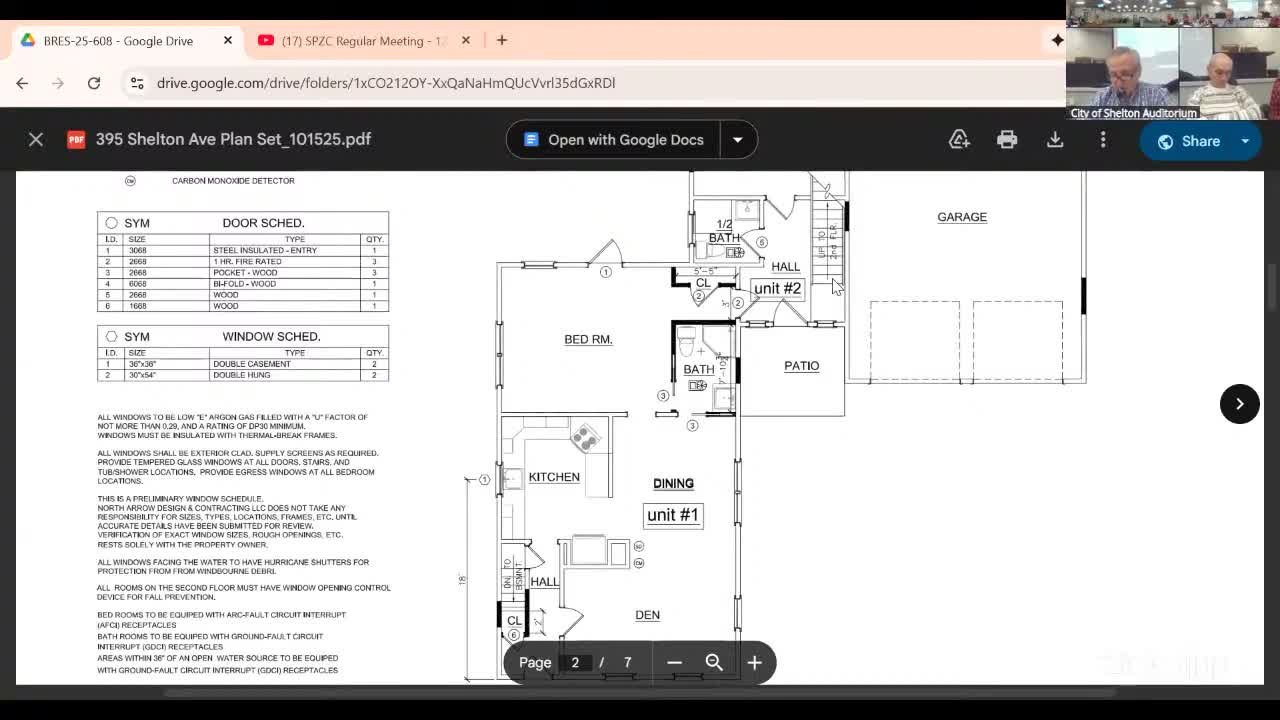This screenshot has width=1280, height=720.
Task: Expand the Share button dropdown arrow
Action: pyautogui.click(x=1246, y=141)
